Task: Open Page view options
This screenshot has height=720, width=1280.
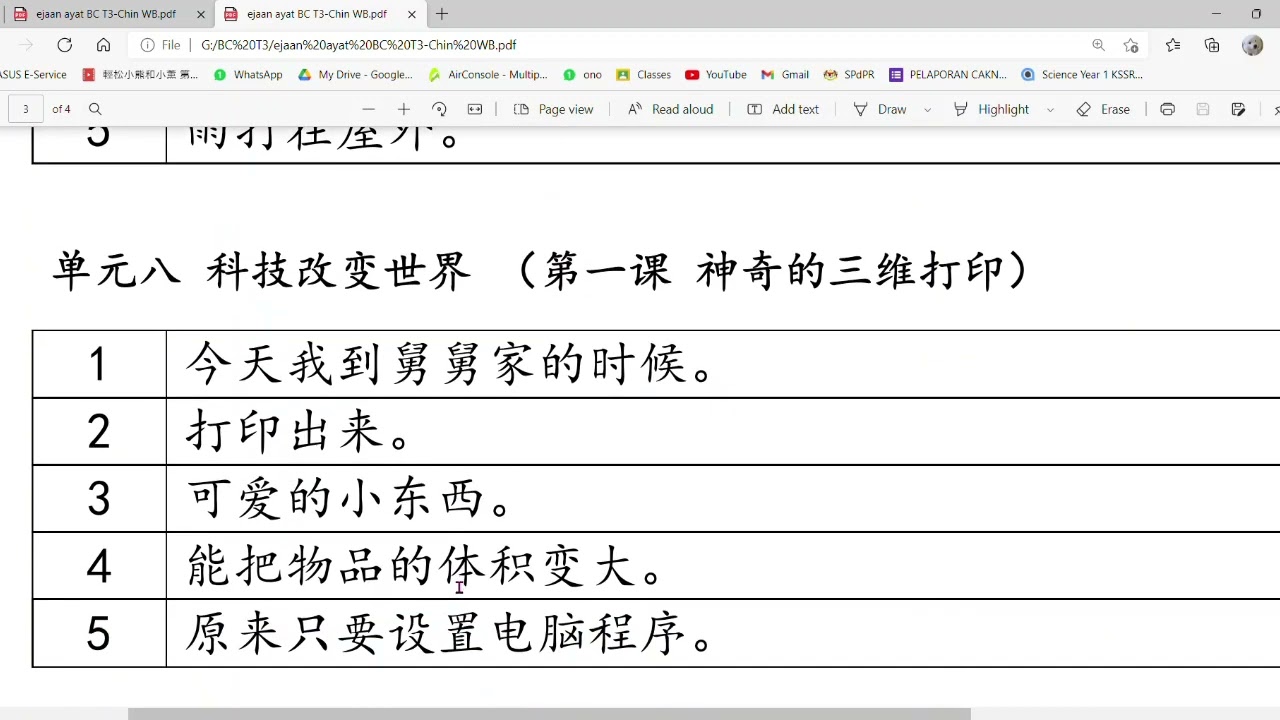Action: point(553,109)
